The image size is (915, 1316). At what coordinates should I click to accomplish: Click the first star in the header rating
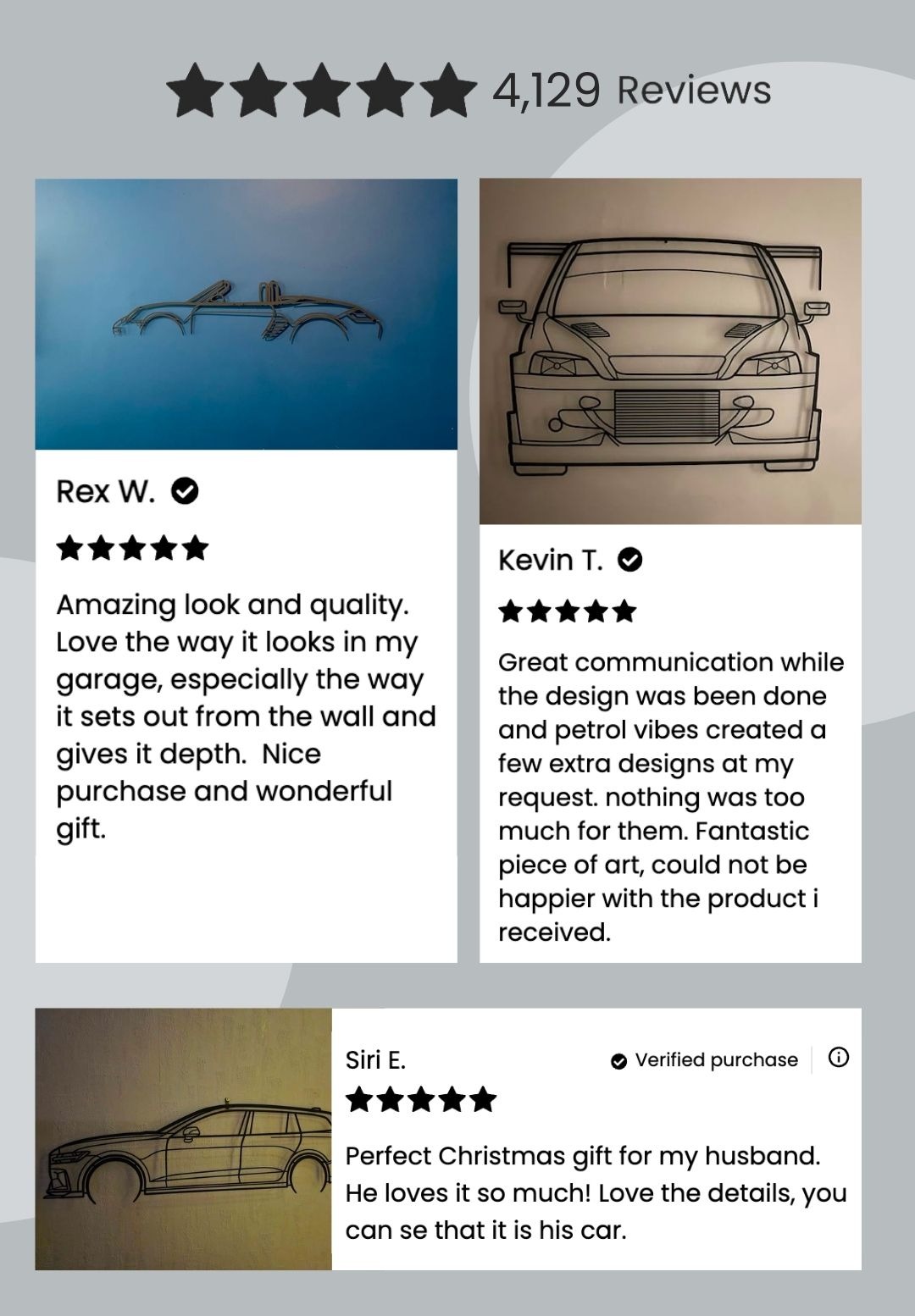pyautogui.click(x=196, y=90)
